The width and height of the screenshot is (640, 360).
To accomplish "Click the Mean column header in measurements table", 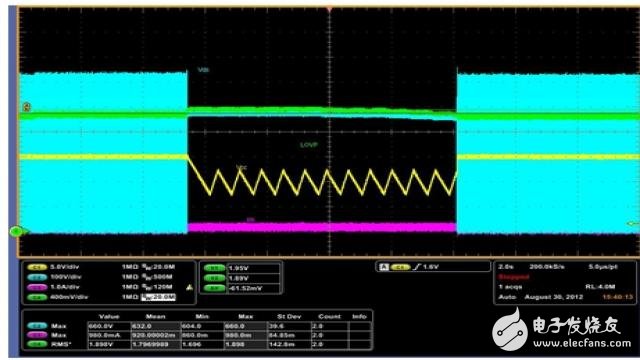I will pyautogui.click(x=156, y=316).
